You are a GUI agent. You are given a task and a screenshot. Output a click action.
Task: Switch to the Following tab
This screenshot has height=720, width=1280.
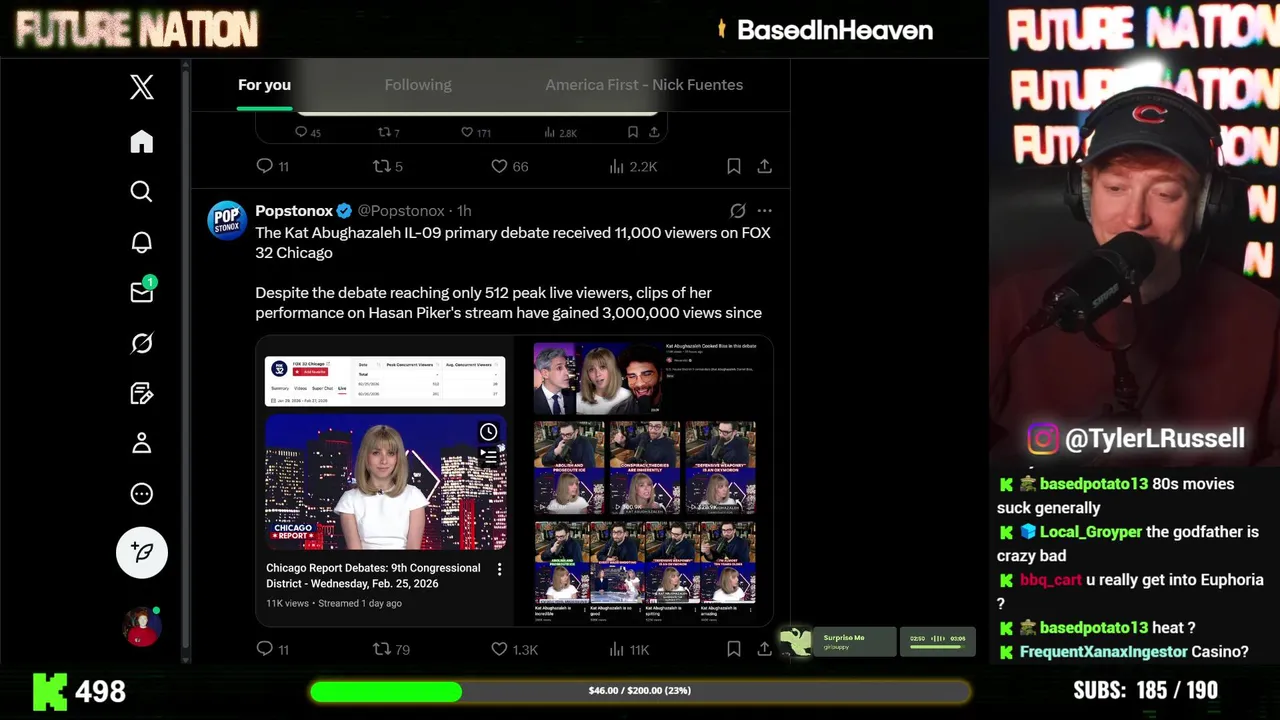pyautogui.click(x=418, y=85)
